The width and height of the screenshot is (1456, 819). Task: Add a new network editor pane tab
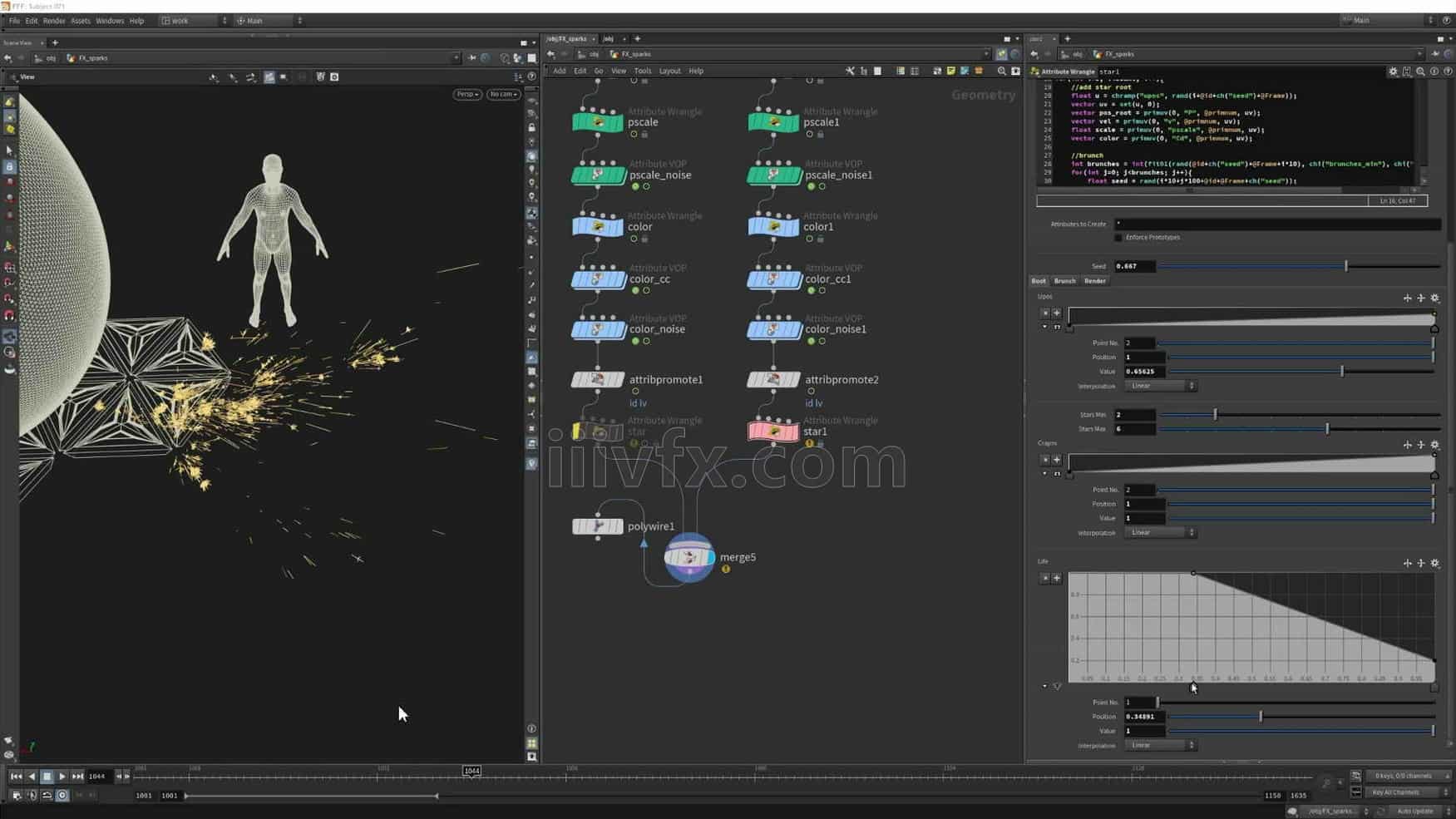(638, 39)
